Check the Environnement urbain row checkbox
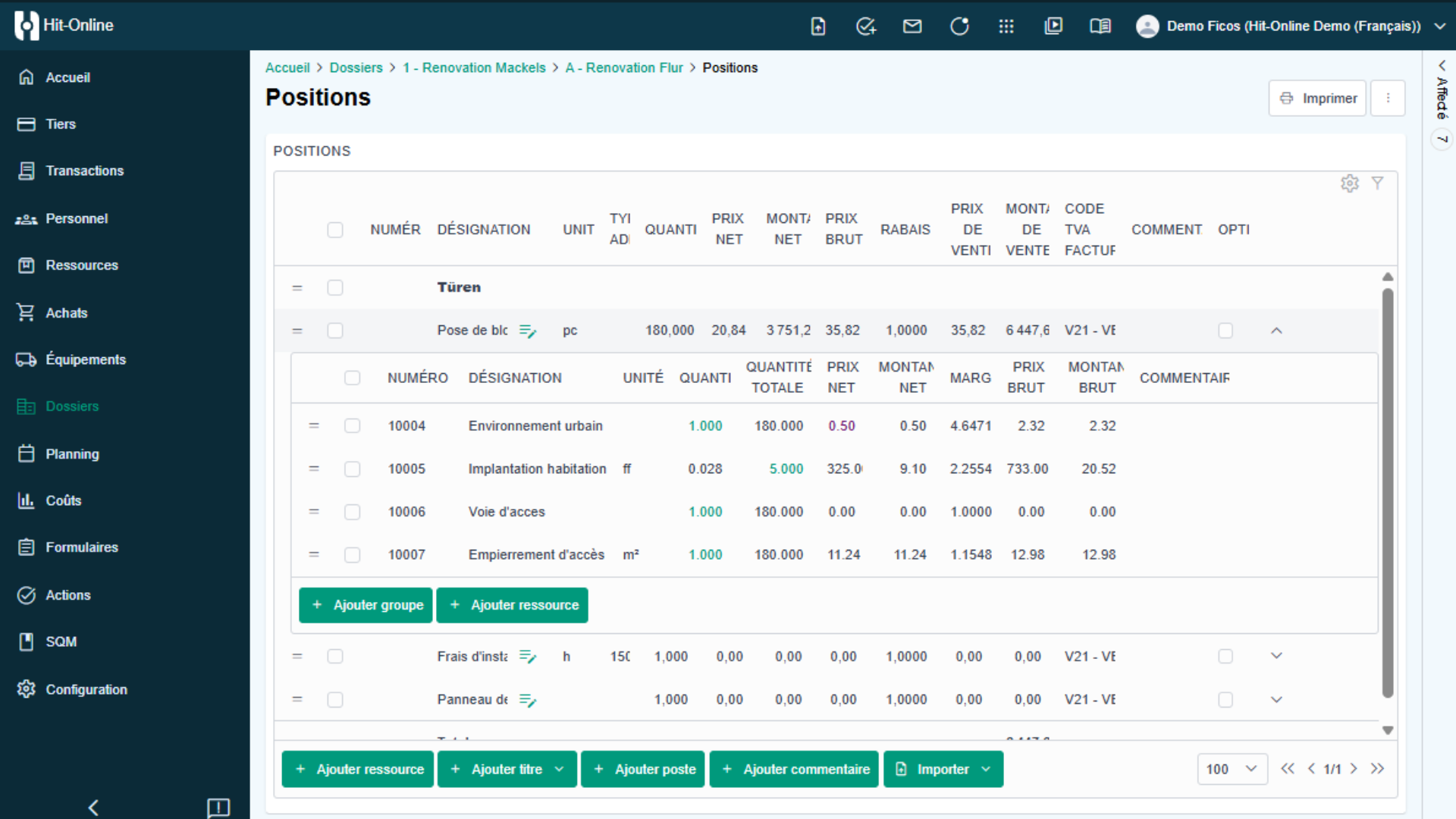 click(353, 426)
